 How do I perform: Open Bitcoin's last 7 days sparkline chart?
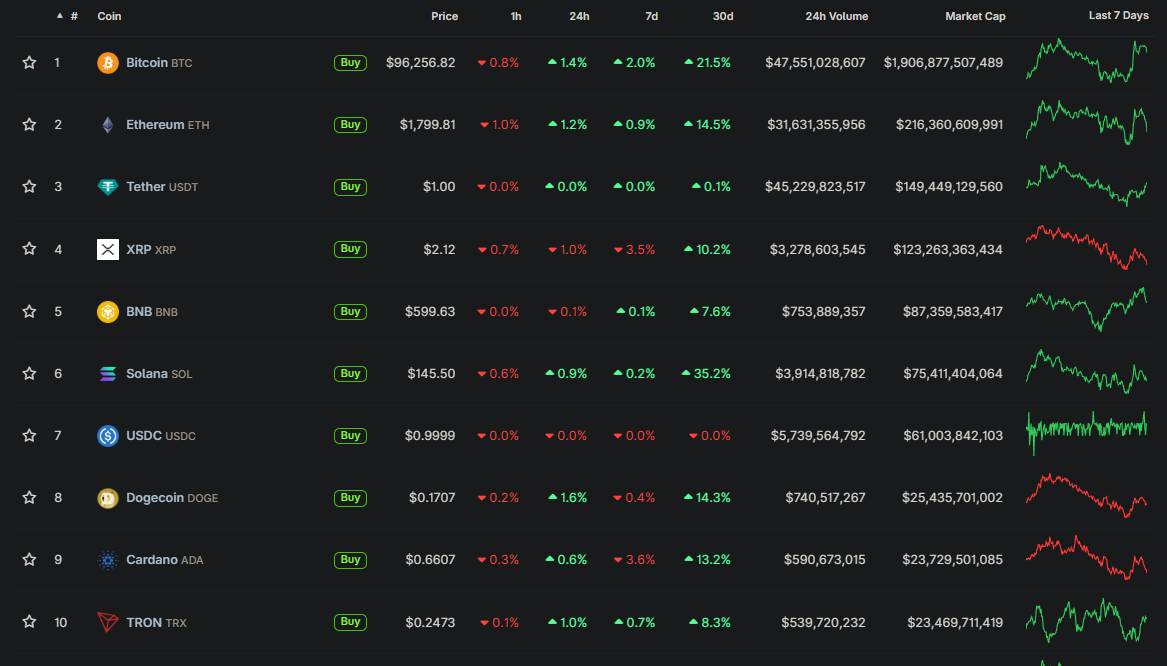point(1086,62)
